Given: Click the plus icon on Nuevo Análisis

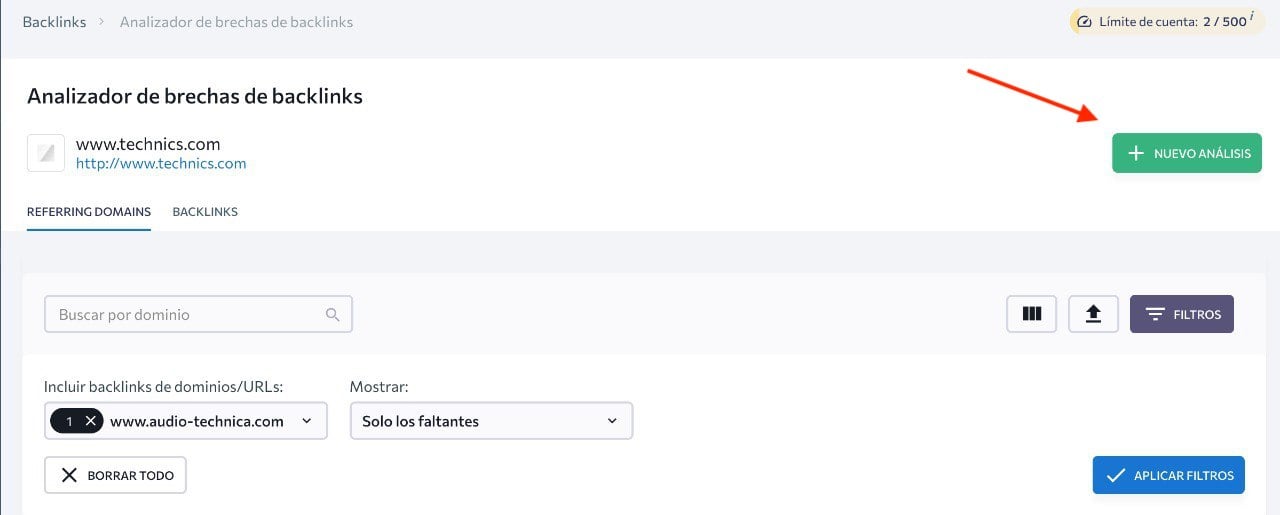Looking at the screenshot, I should pos(1135,154).
